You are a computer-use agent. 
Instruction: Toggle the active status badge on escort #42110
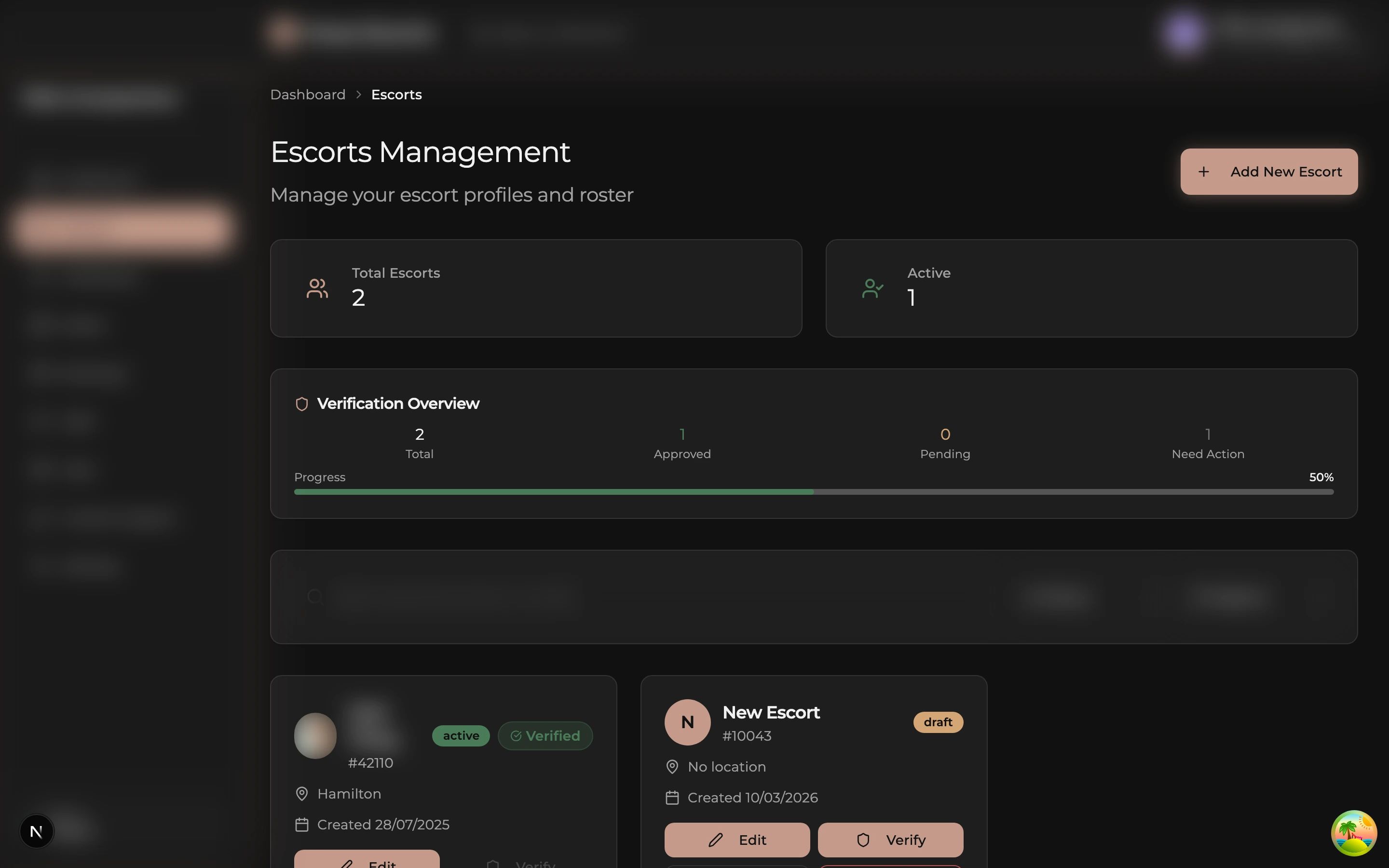pyautogui.click(x=461, y=735)
